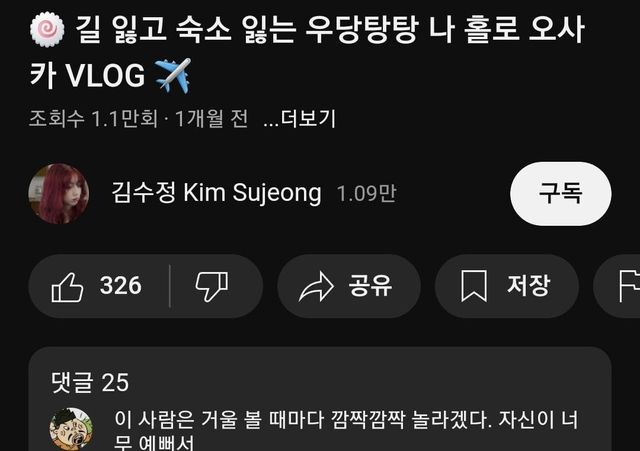Tap the 공유 share label
Screen dimensions: 640x451
(370, 285)
